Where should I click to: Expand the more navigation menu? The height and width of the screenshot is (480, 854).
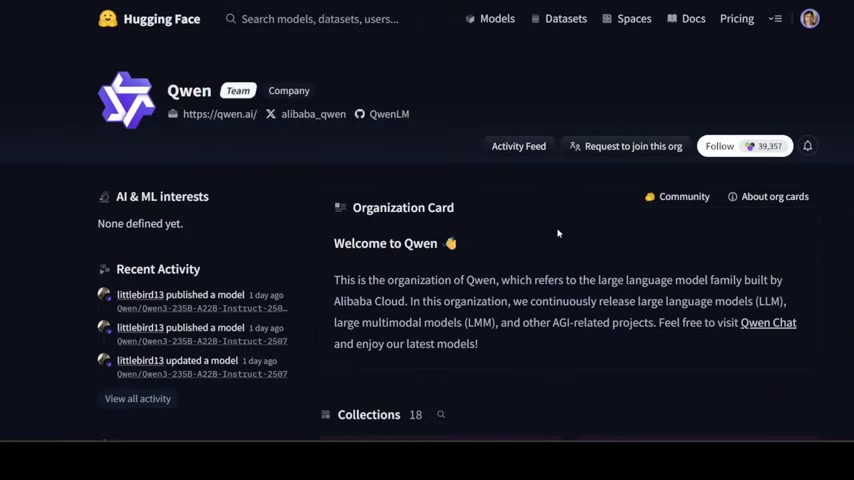coord(775,19)
